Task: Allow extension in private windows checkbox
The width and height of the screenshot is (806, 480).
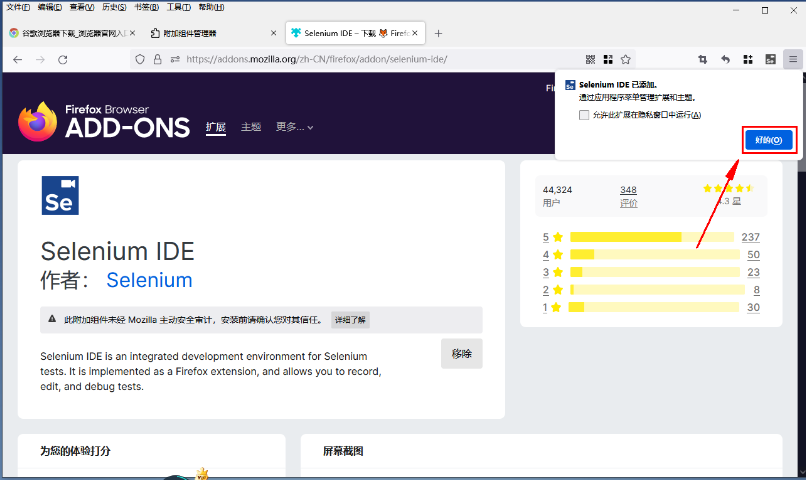Action: tap(584, 115)
